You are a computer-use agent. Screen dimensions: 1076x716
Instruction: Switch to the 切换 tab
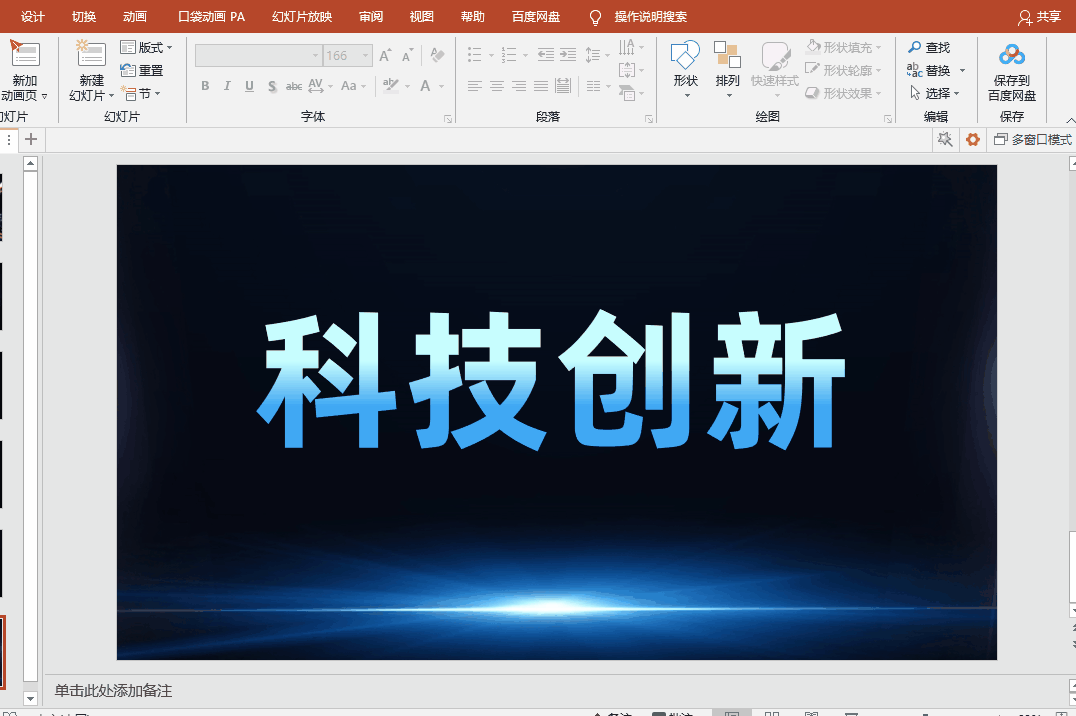point(84,16)
